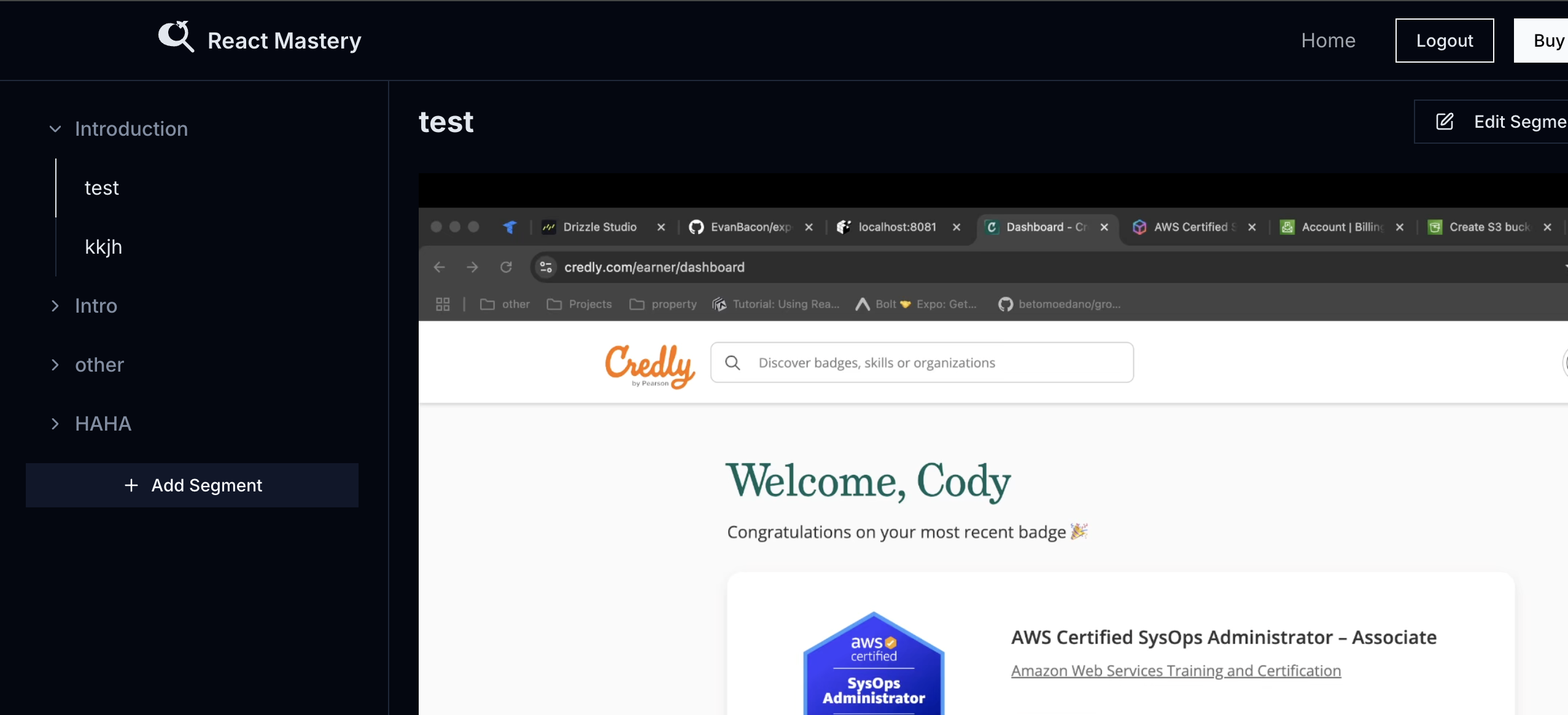Click the Logout button
This screenshot has height=715, width=1568.
1444,41
